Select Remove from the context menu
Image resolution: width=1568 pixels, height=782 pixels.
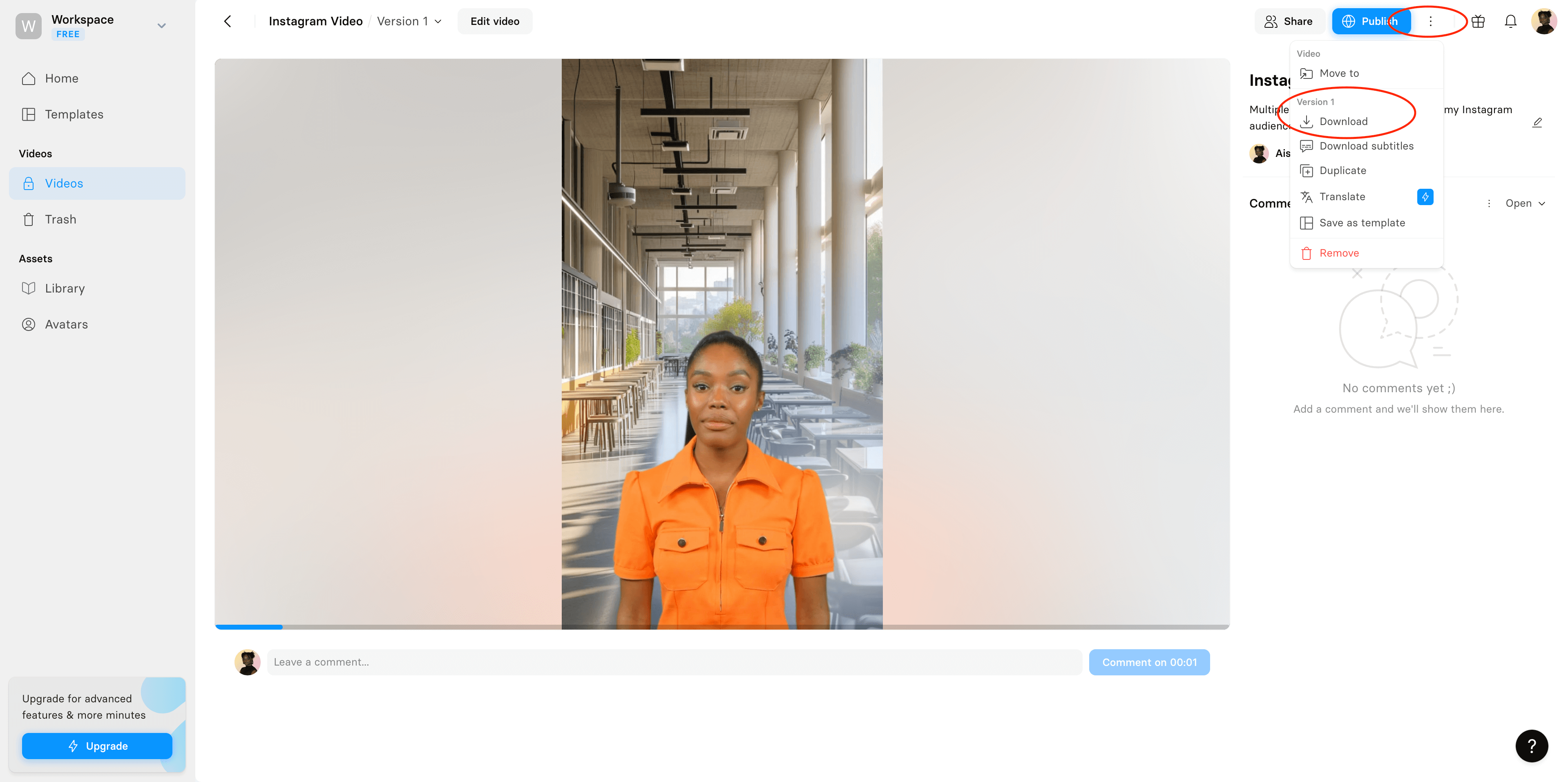point(1340,252)
